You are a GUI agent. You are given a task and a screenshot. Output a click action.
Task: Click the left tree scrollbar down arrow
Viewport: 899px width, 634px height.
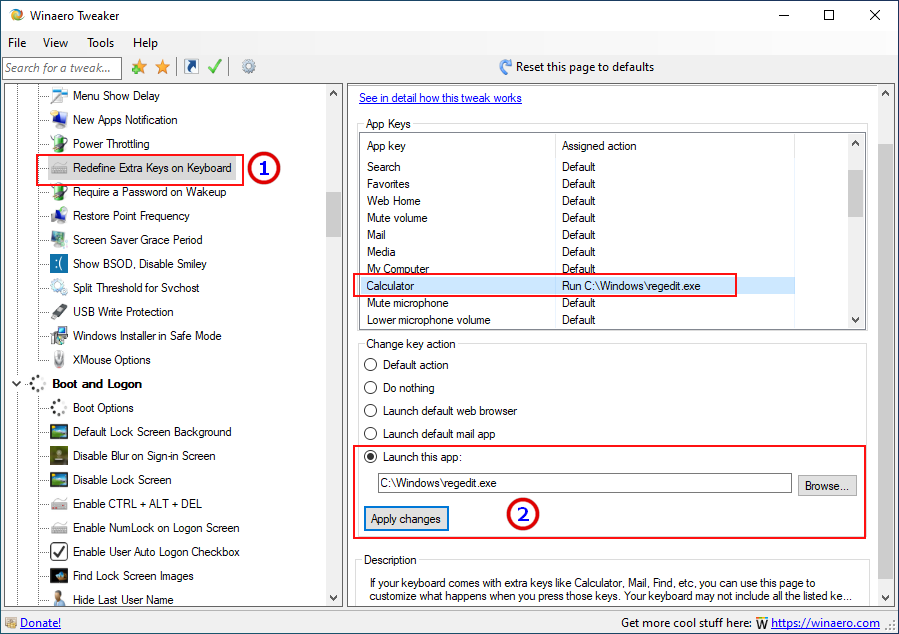(334, 598)
